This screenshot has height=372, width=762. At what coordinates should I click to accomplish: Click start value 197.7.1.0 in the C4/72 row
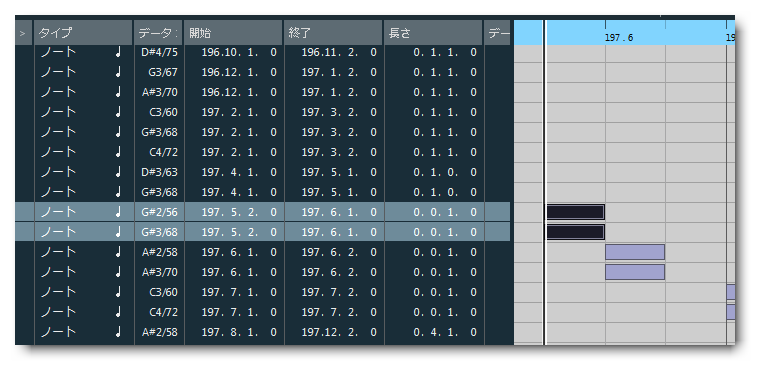tap(239, 312)
